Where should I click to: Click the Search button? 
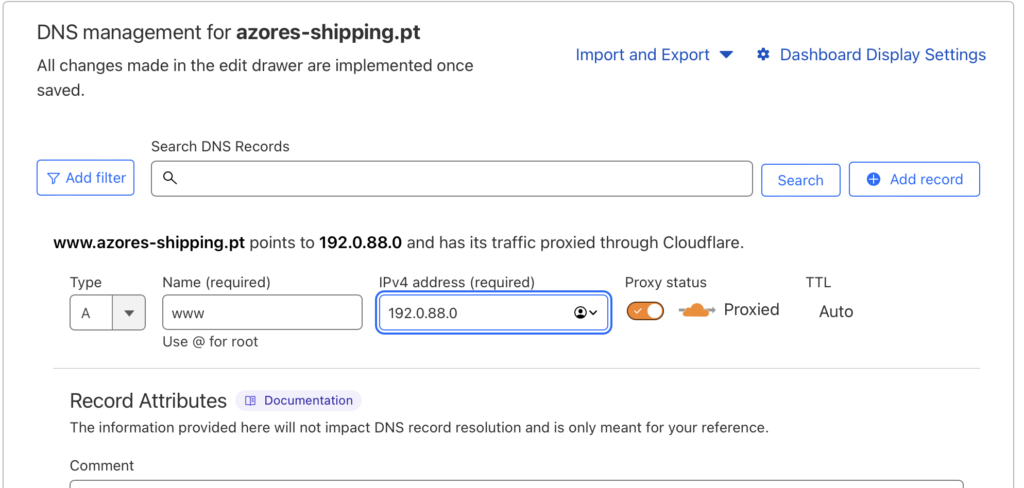tap(800, 180)
